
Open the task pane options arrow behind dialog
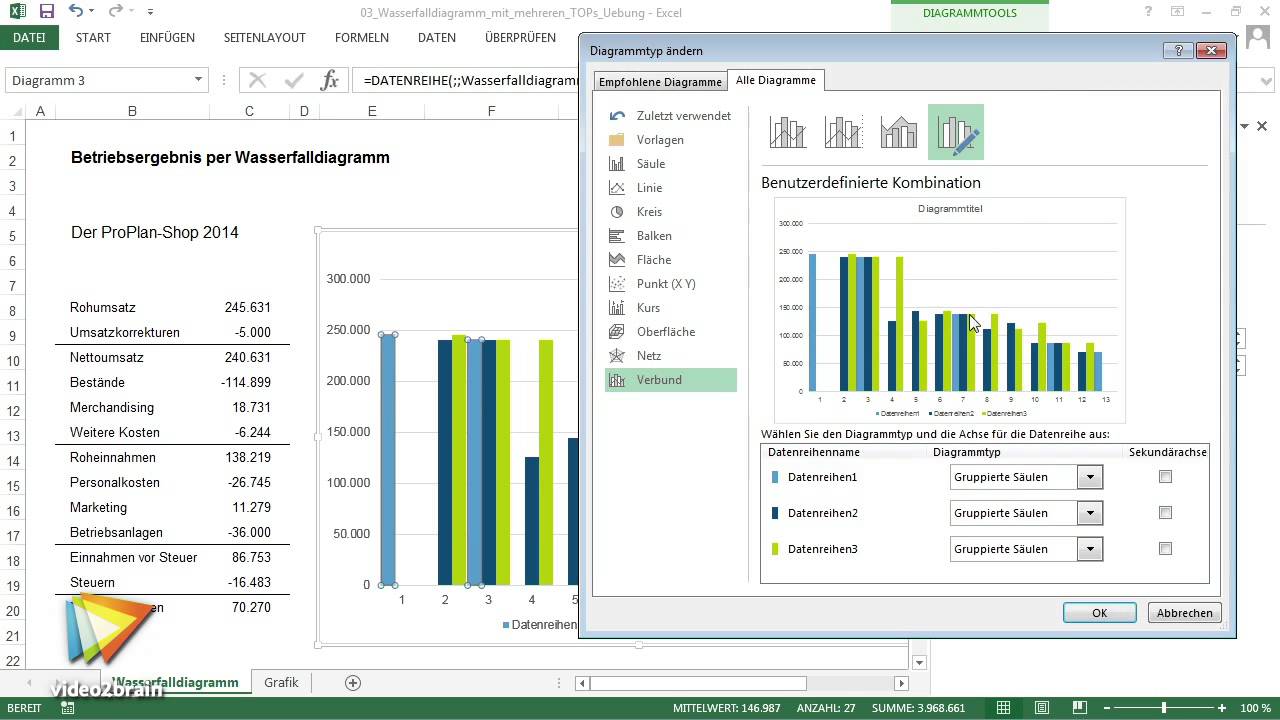tap(1246, 127)
